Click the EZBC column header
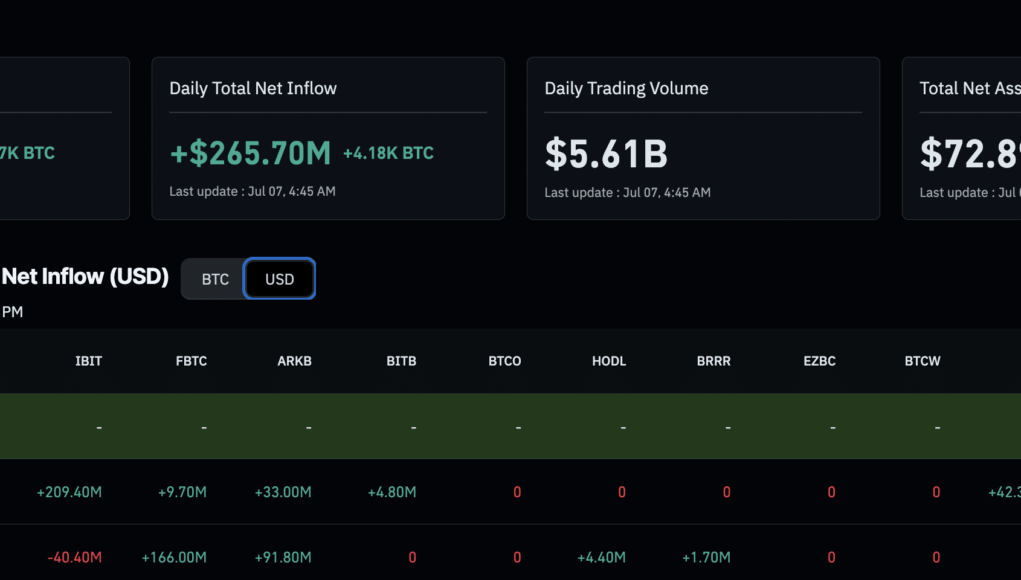This screenshot has height=580, width=1021. point(819,361)
